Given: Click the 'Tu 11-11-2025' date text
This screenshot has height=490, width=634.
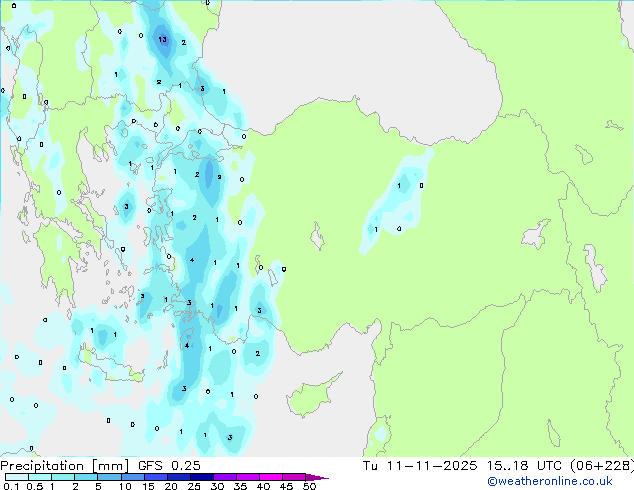Looking at the screenshot, I should (x=420, y=466).
